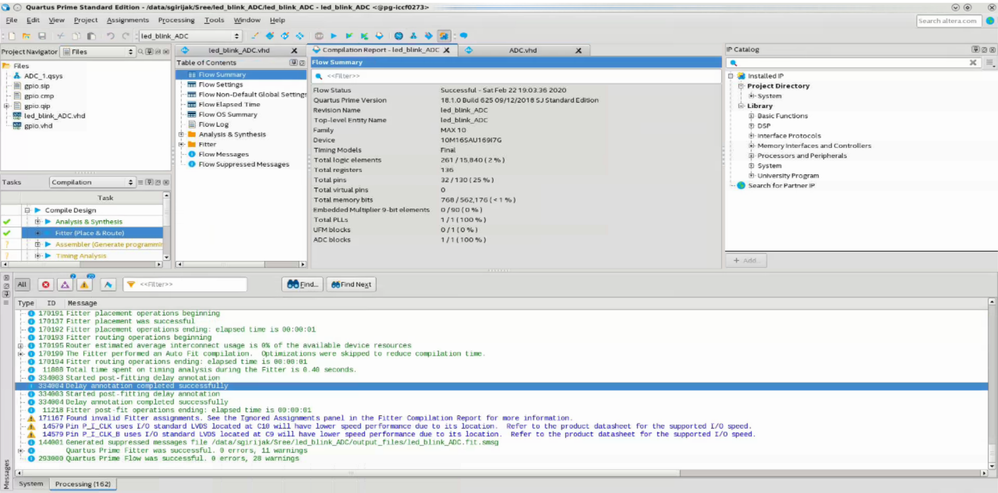This screenshot has height=493, width=998.
Task: Click the Find... button in messages panel
Action: (302, 285)
